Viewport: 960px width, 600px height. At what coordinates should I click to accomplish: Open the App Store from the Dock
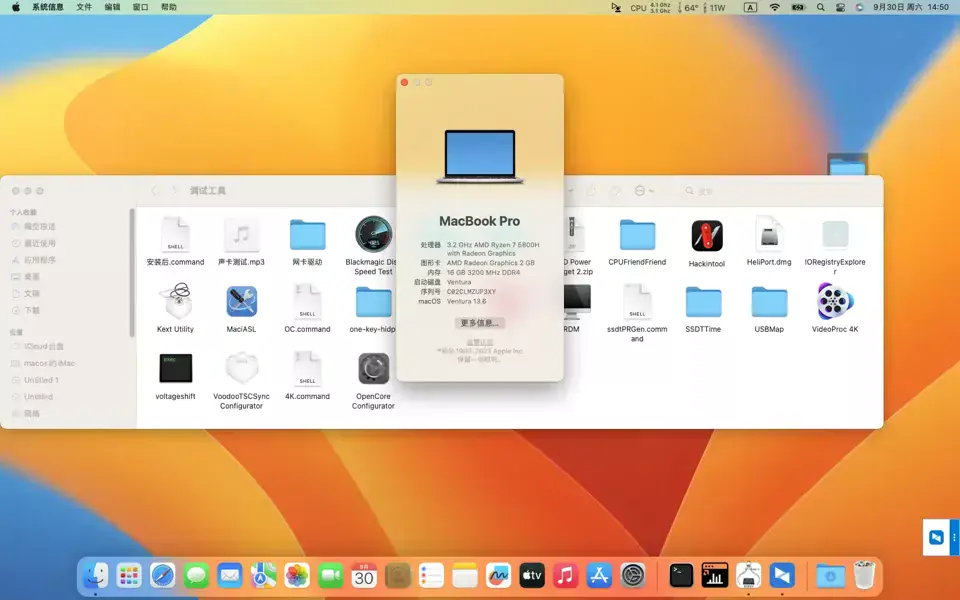point(599,576)
